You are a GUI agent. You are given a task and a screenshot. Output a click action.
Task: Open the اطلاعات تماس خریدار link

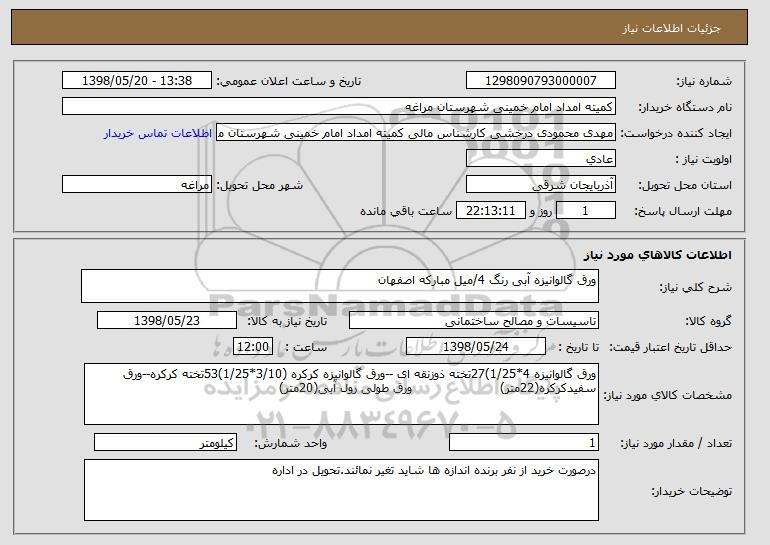(158, 133)
